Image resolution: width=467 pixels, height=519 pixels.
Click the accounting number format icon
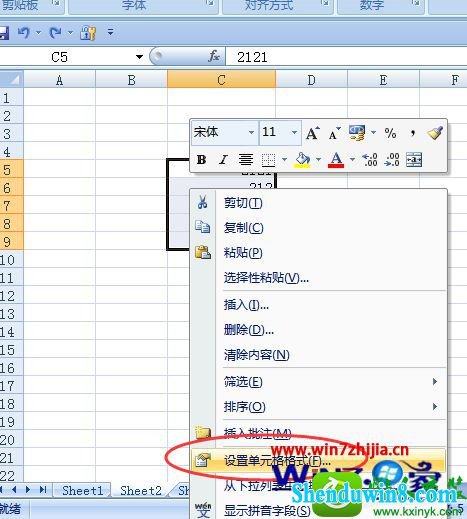357,133
